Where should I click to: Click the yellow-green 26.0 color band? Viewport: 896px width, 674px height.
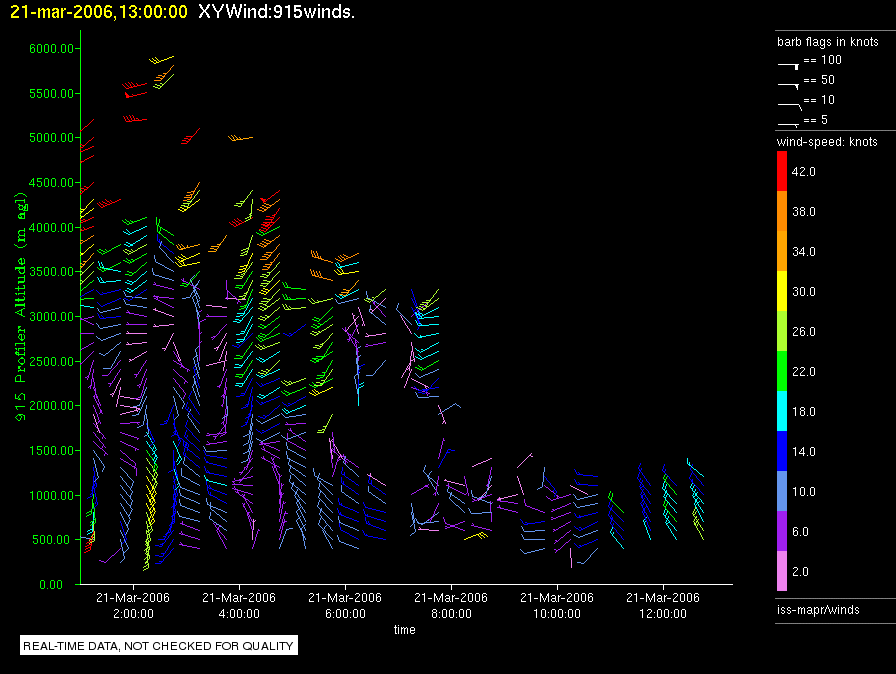click(x=782, y=331)
